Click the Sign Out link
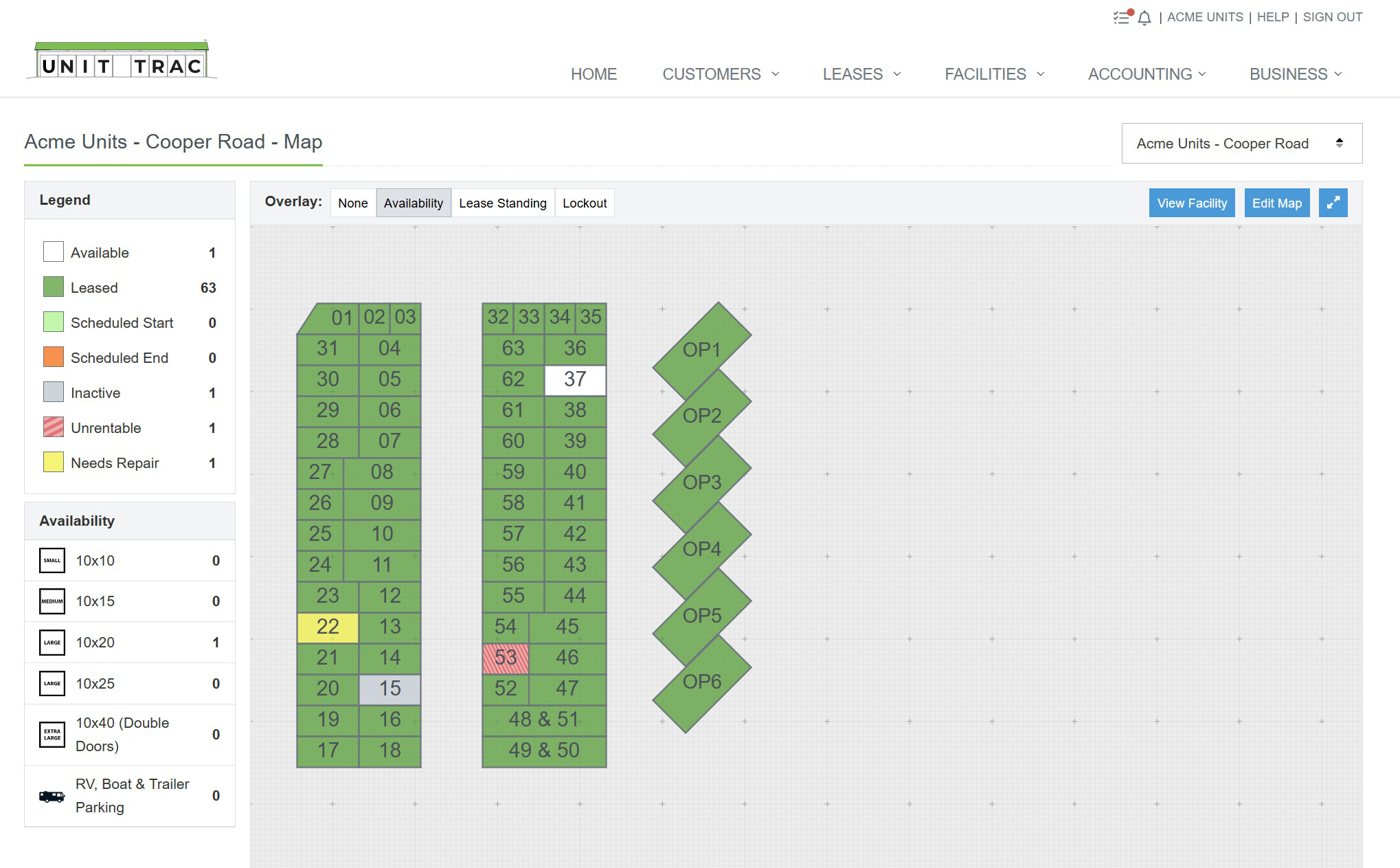 1332,17
